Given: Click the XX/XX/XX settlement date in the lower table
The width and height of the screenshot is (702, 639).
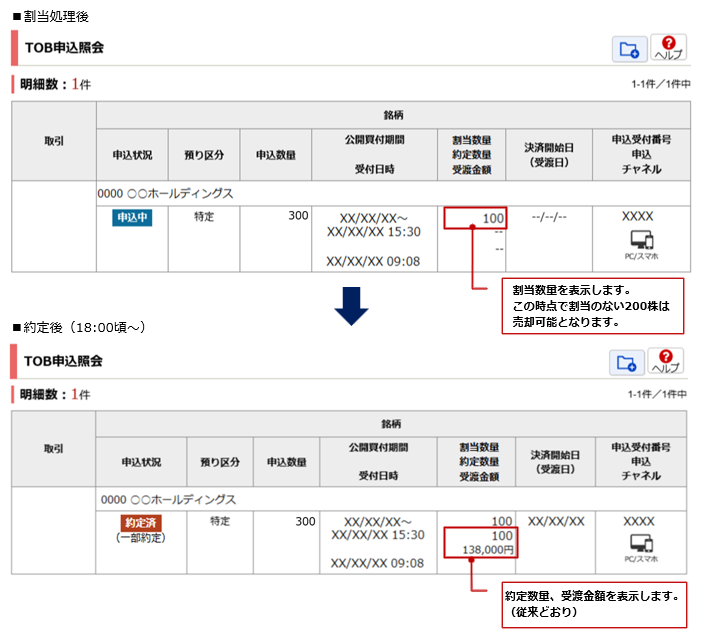Looking at the screenshot, I should (x=556, y=522).
